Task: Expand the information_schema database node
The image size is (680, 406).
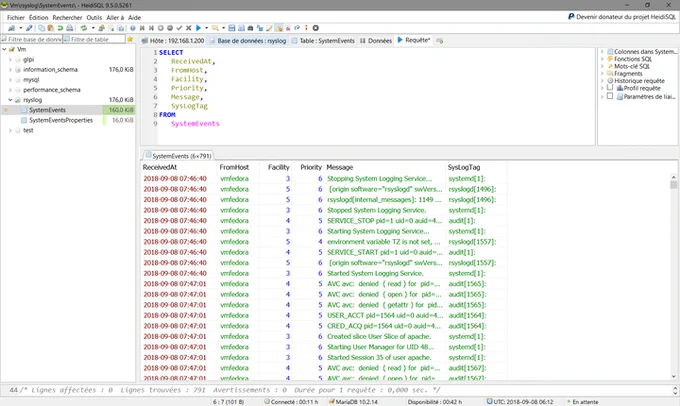Action: [x=10, y=69]
